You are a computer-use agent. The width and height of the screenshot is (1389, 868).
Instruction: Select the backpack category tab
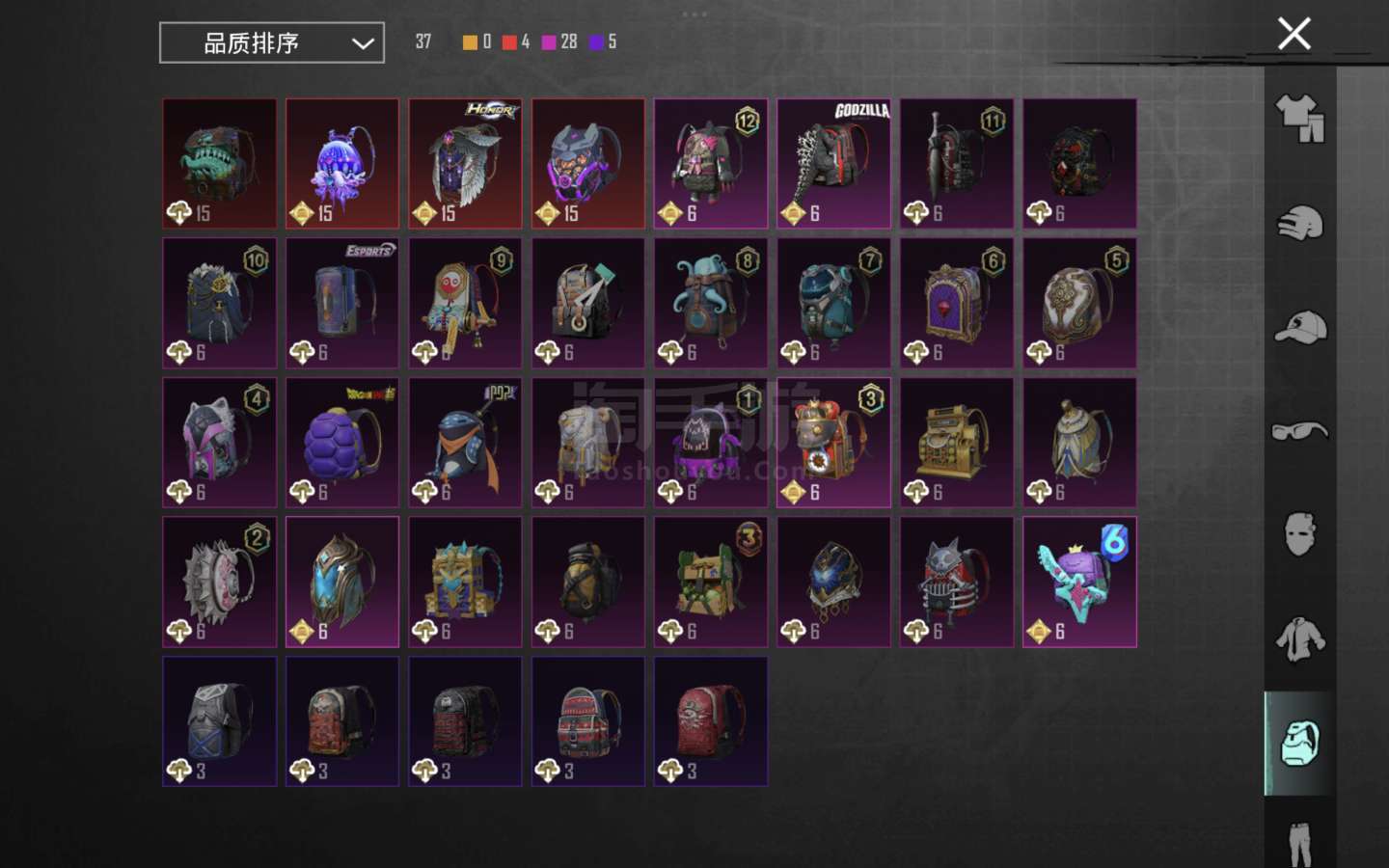tap(1299, 743)
